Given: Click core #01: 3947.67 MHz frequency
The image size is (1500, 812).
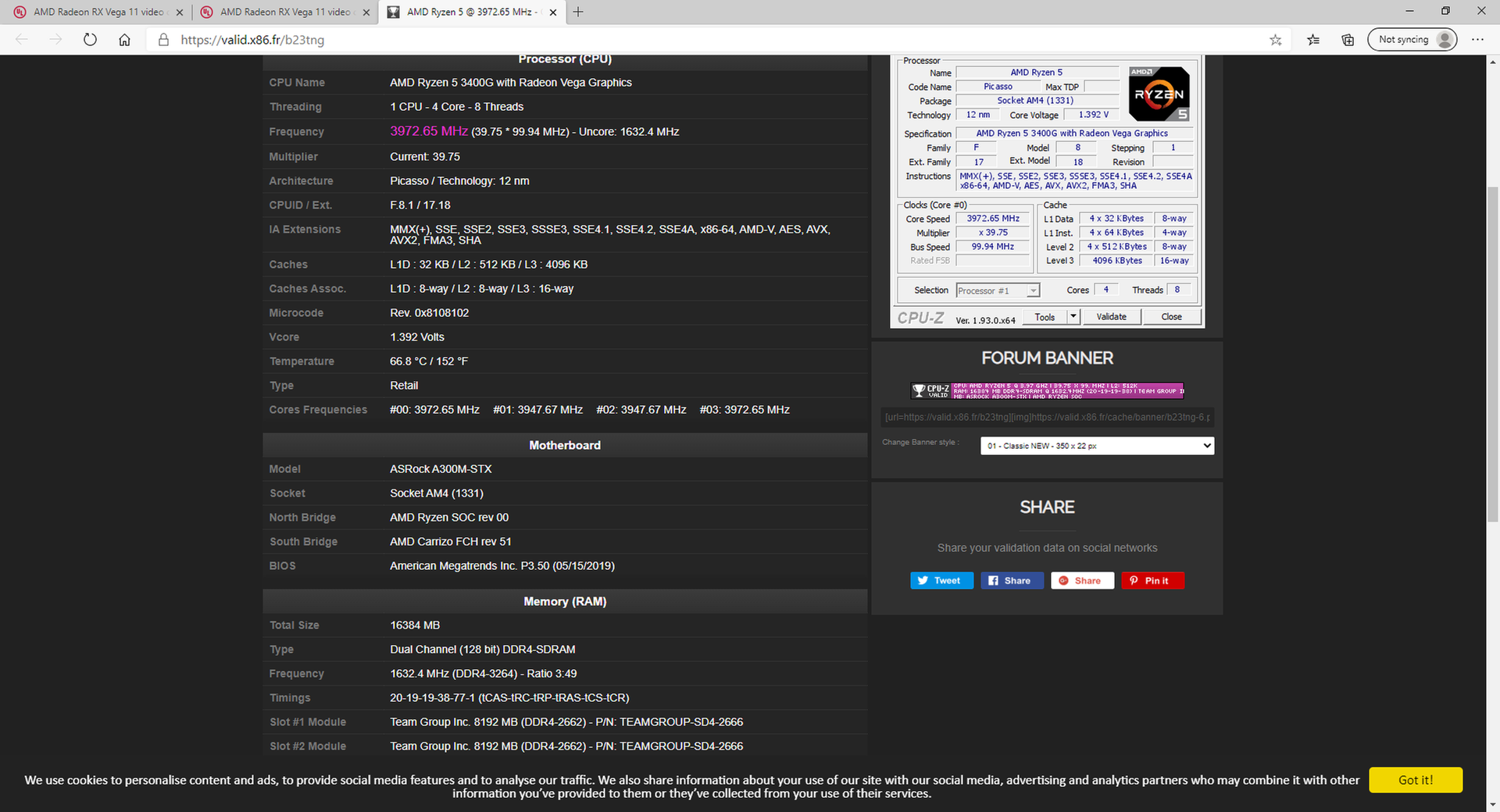Looking at the screenshot, I should pos(538,410).
